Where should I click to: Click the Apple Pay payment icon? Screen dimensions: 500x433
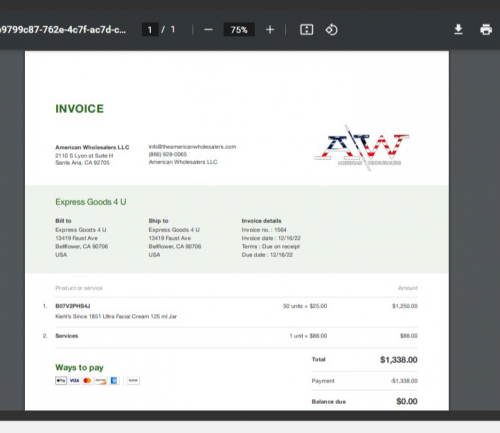click(x=61, y=381)
